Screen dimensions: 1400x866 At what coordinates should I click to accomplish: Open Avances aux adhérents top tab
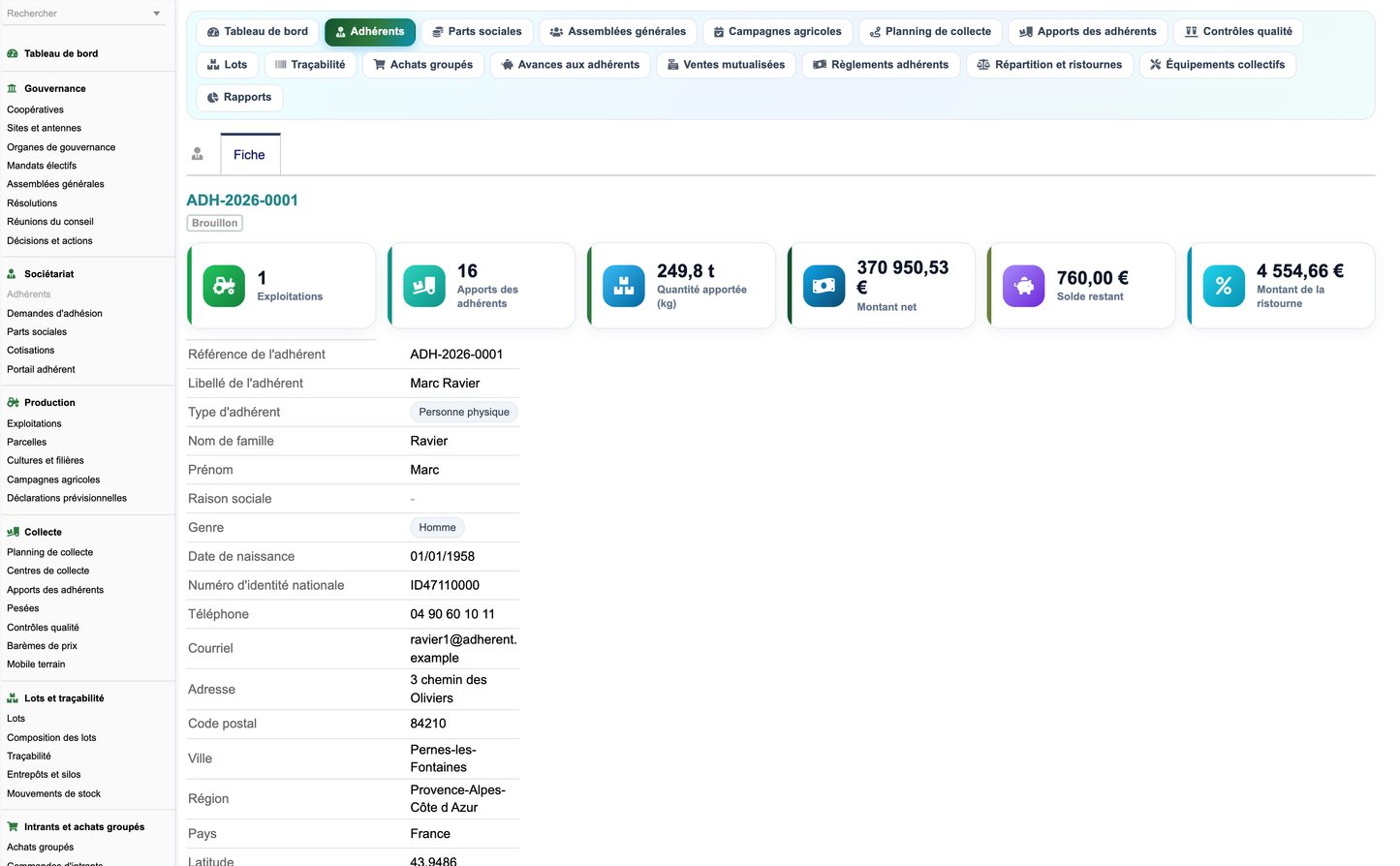pos(571,65)
